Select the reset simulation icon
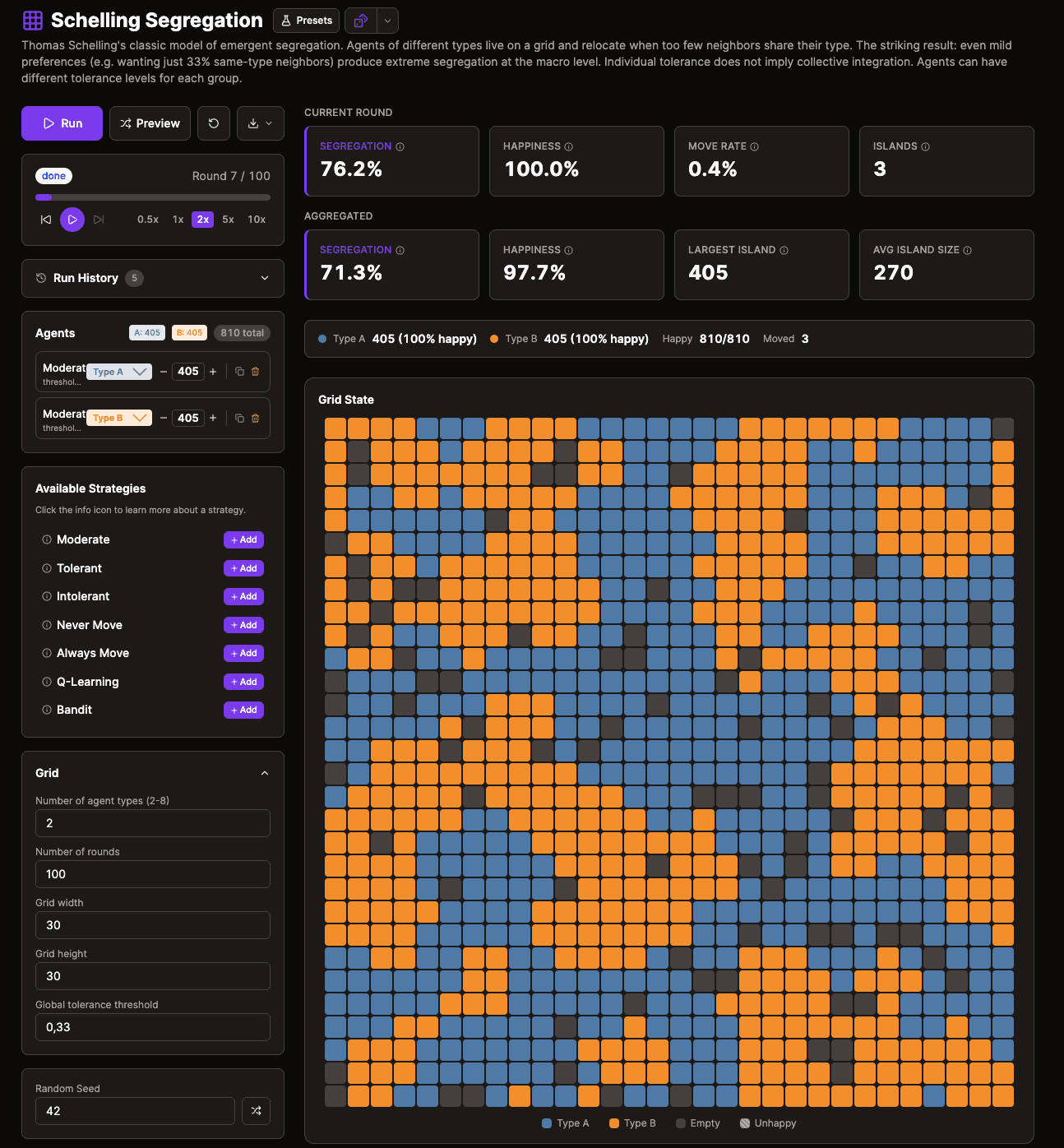Screen dimensions: 1064x1148 tap(214, 123)
